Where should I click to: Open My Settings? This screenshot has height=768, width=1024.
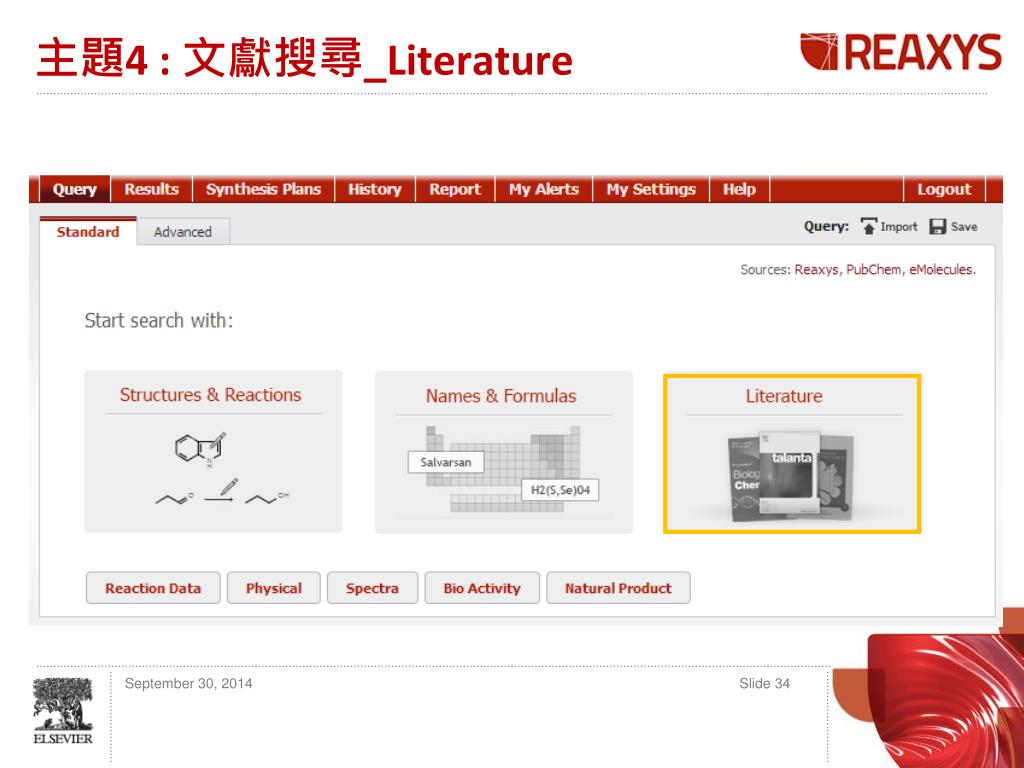[x=651, y=189]
